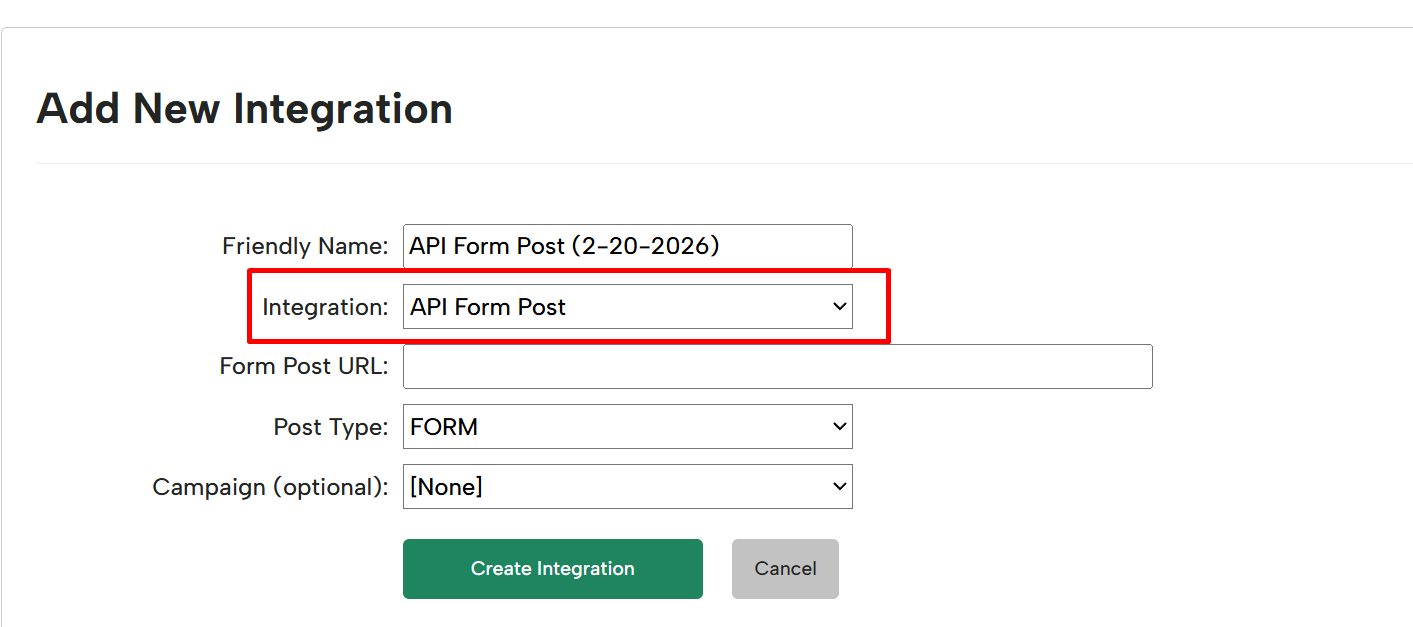This screenshot has width=1413, height=627.
Task: Click the selected "[None]" campaign value
Action: click(446, 487)
